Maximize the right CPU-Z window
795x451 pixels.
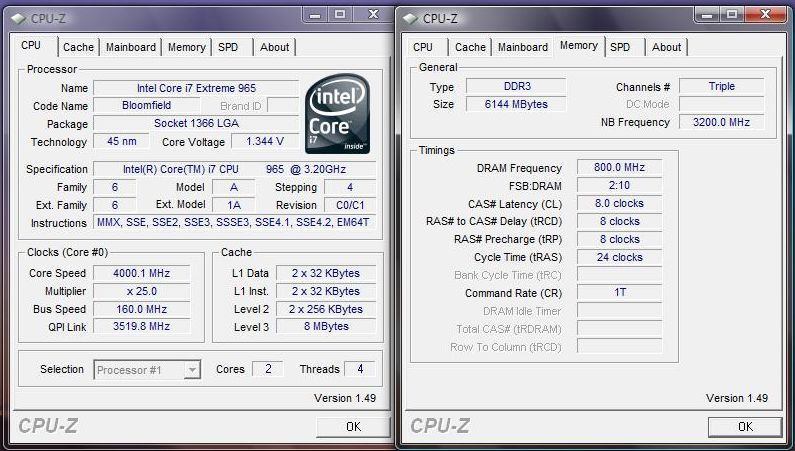[x=732, y=15]
